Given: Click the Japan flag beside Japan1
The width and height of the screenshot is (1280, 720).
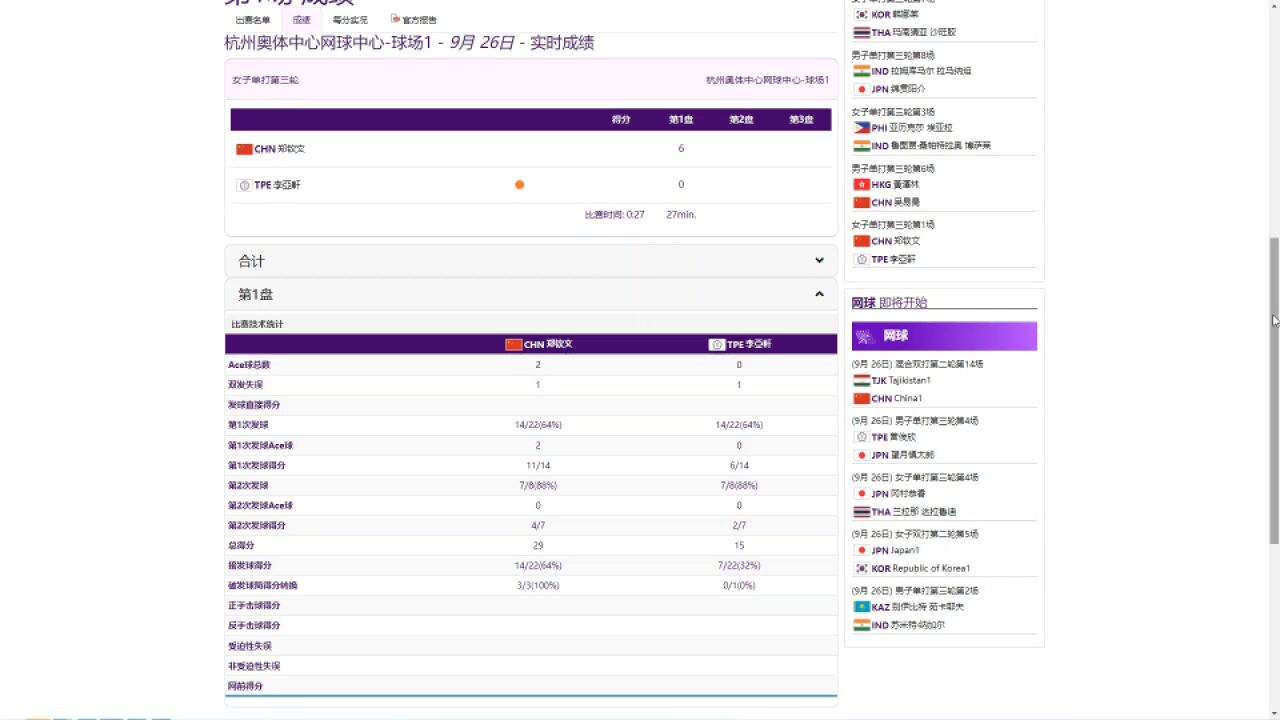Looking at the screenshot, I should pos(861,550).
